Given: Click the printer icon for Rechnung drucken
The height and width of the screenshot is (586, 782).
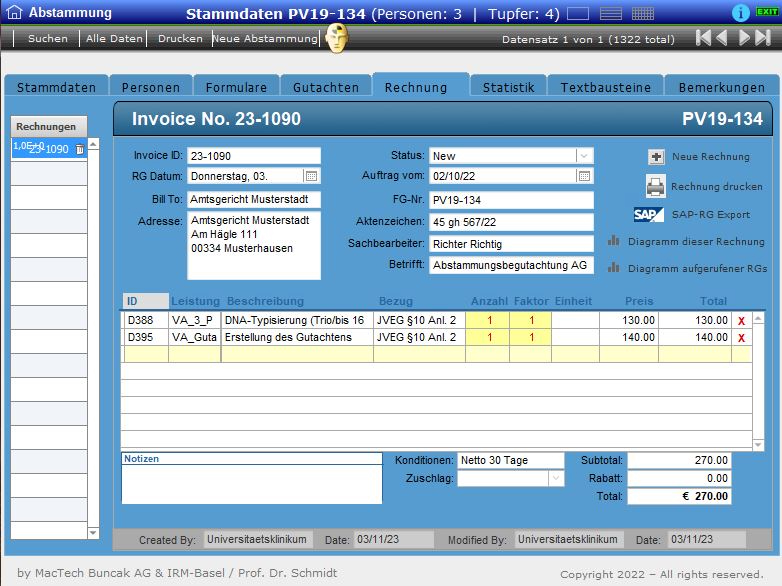Looking at the screenshot, I should click(655, 187).
